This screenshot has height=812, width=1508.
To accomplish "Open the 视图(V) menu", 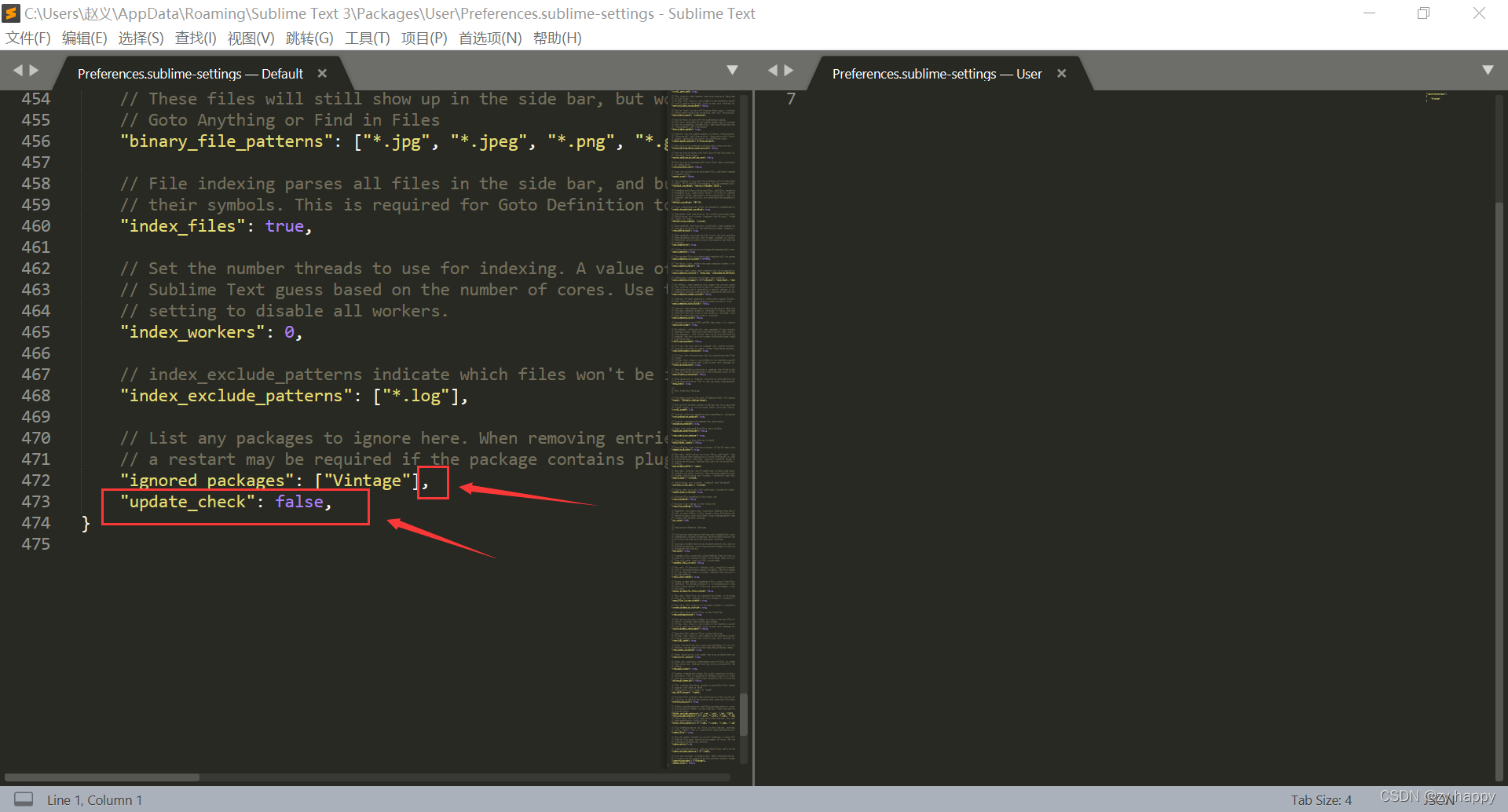I will [x=251, y=38].
